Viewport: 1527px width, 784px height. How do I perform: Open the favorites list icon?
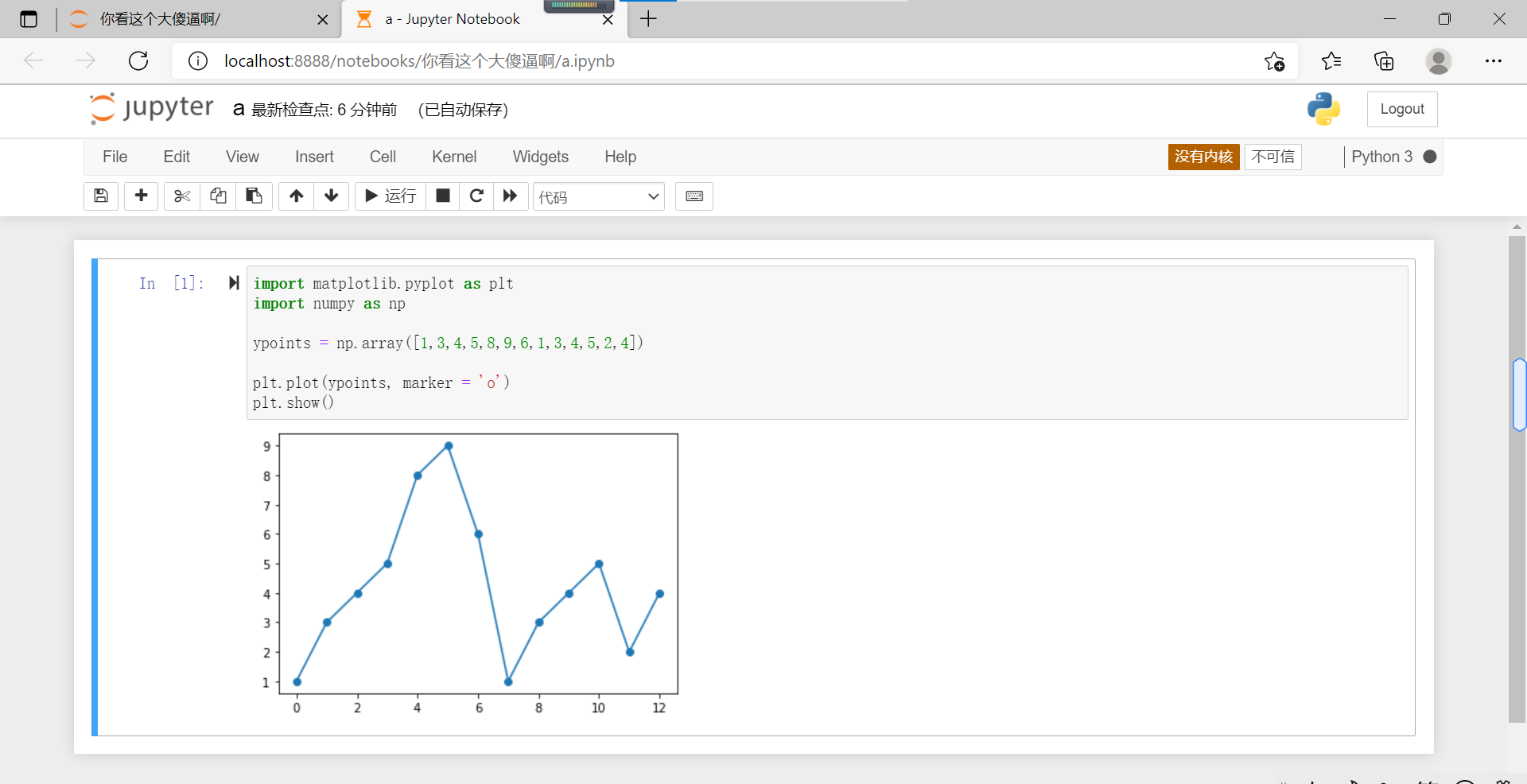(1331, 60)
